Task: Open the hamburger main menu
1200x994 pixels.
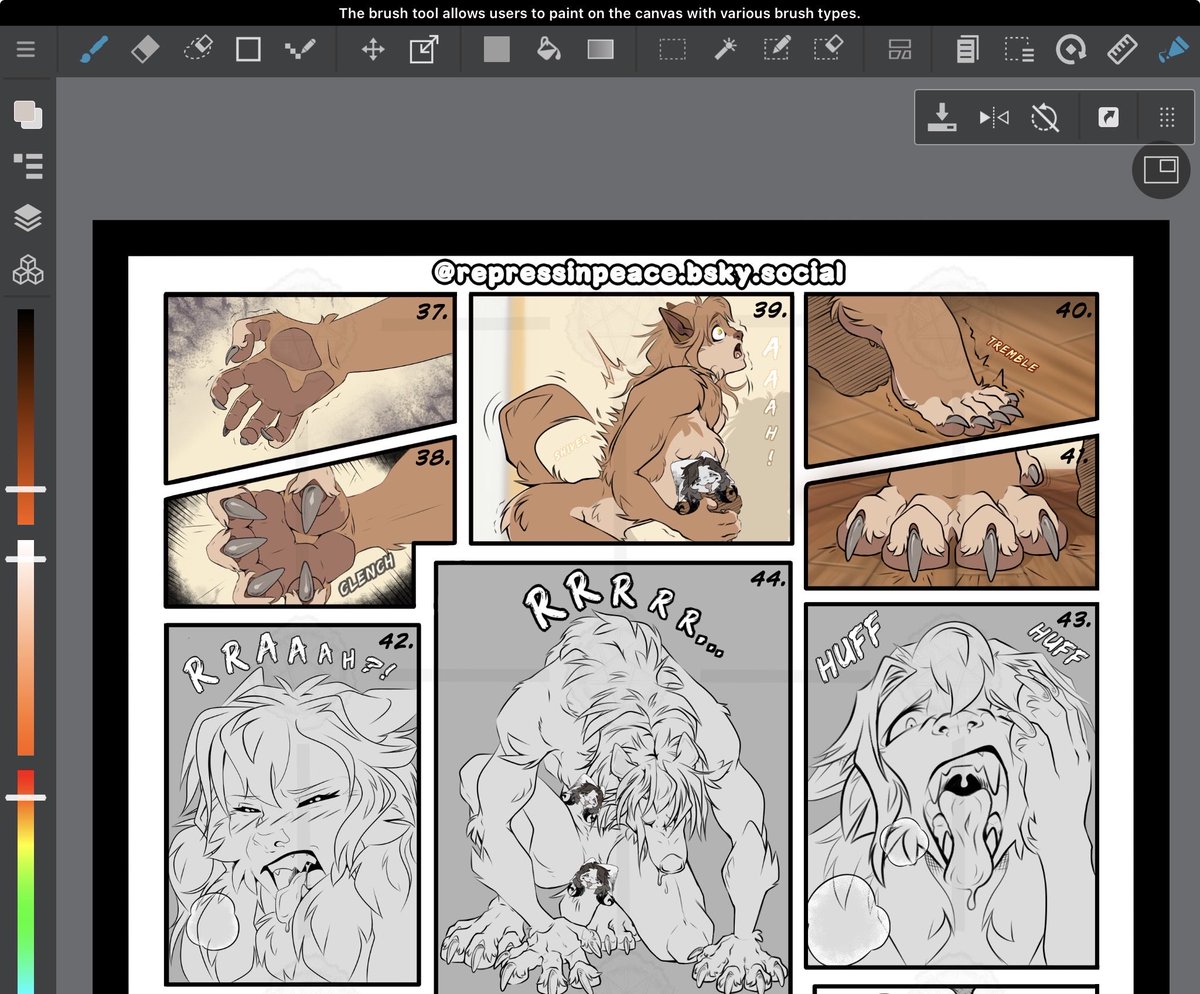Action: point(26,49)
